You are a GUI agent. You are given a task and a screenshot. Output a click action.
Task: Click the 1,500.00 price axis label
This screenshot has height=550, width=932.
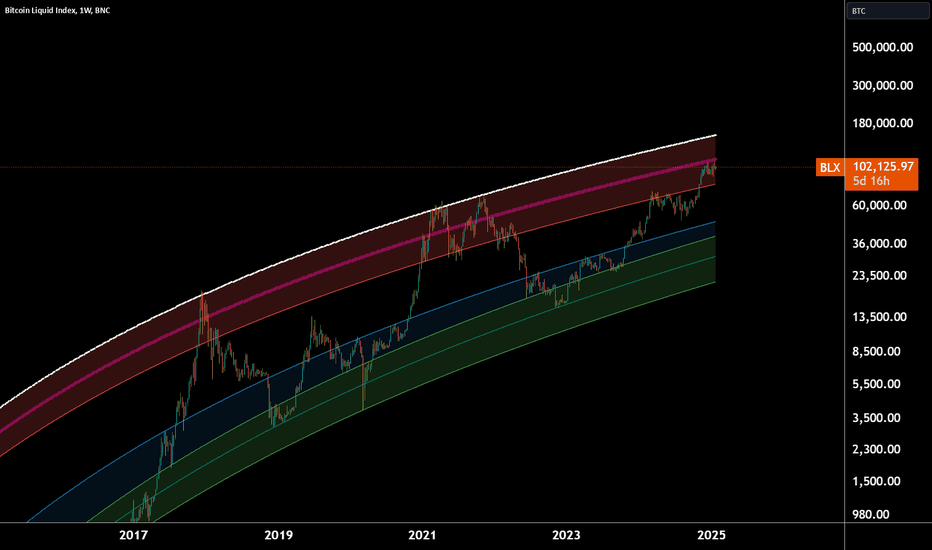[x=876, y=482]
